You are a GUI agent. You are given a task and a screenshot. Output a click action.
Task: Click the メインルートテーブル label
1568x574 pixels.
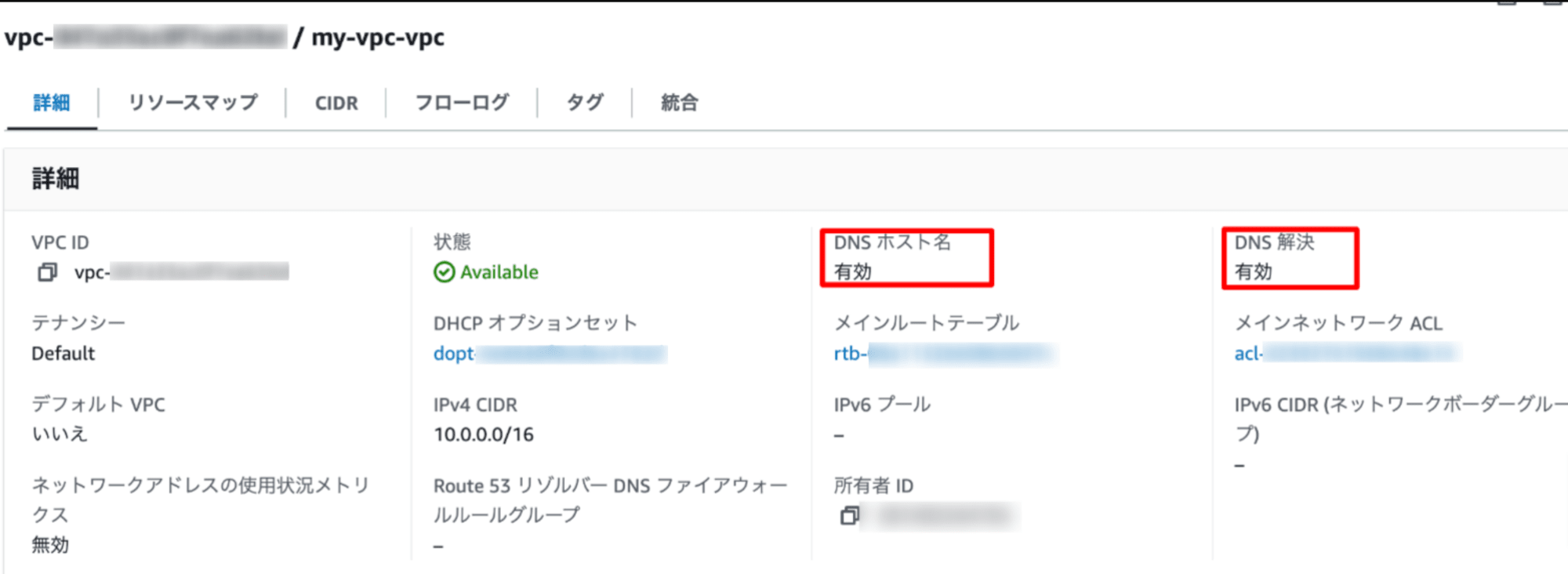pos(927,323)
